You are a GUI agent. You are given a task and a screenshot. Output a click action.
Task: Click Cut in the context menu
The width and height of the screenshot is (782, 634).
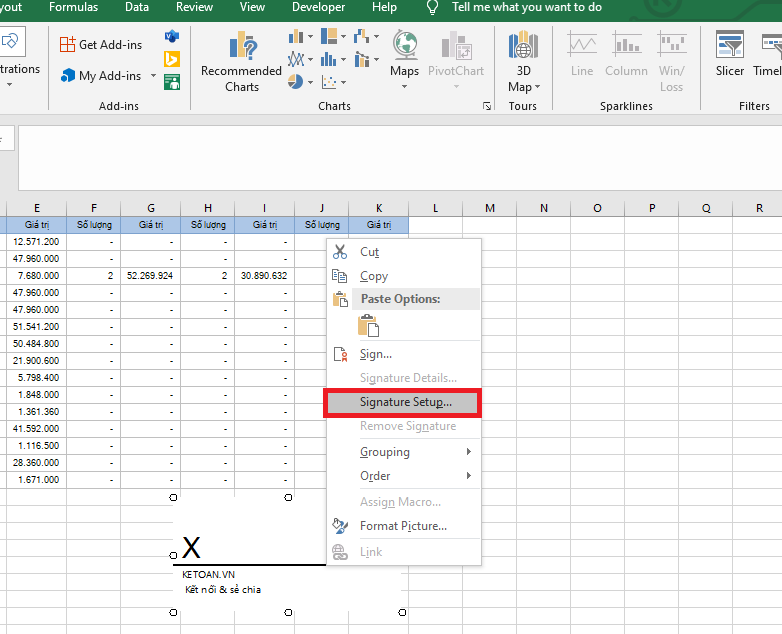[369, 252]
